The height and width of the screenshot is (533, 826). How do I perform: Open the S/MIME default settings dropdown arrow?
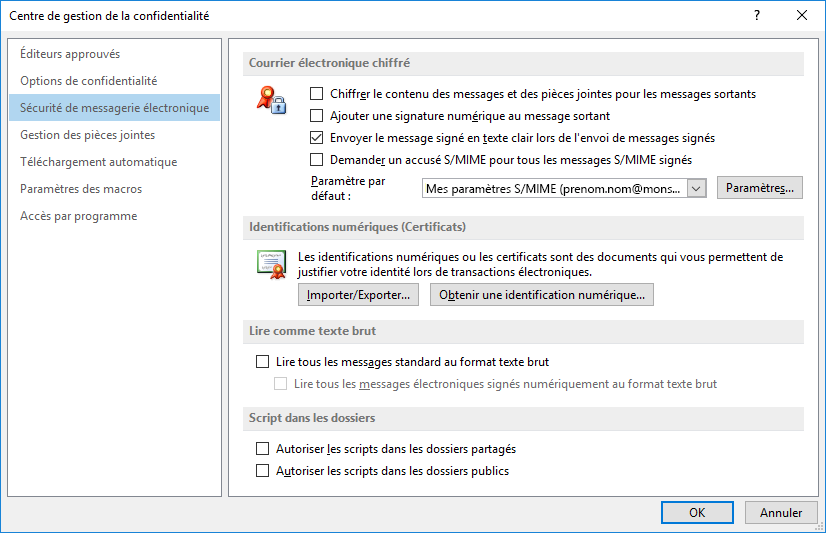pos(696,189)
